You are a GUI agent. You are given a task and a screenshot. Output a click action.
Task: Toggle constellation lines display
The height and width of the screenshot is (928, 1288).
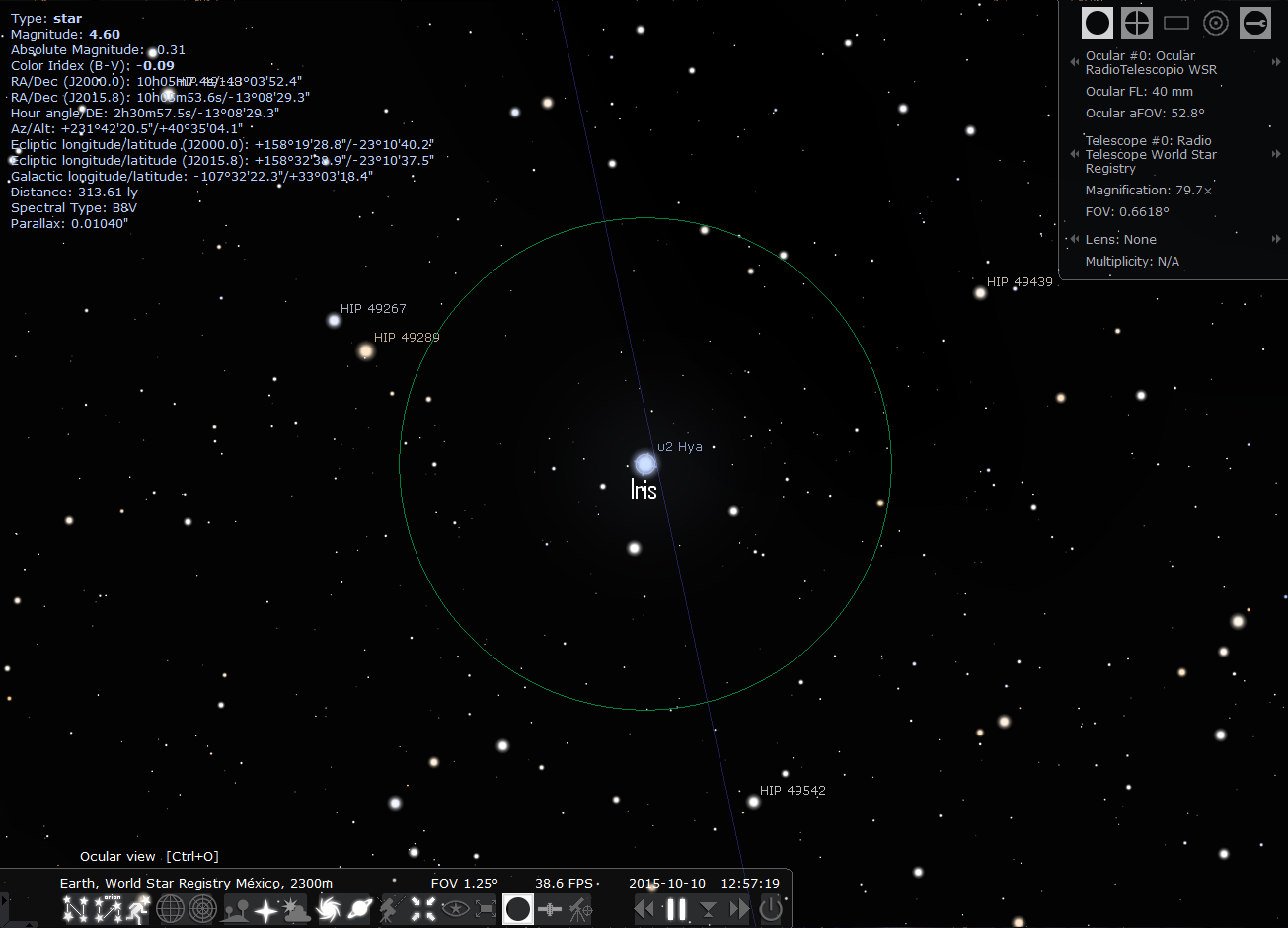(x=76, y=909)
